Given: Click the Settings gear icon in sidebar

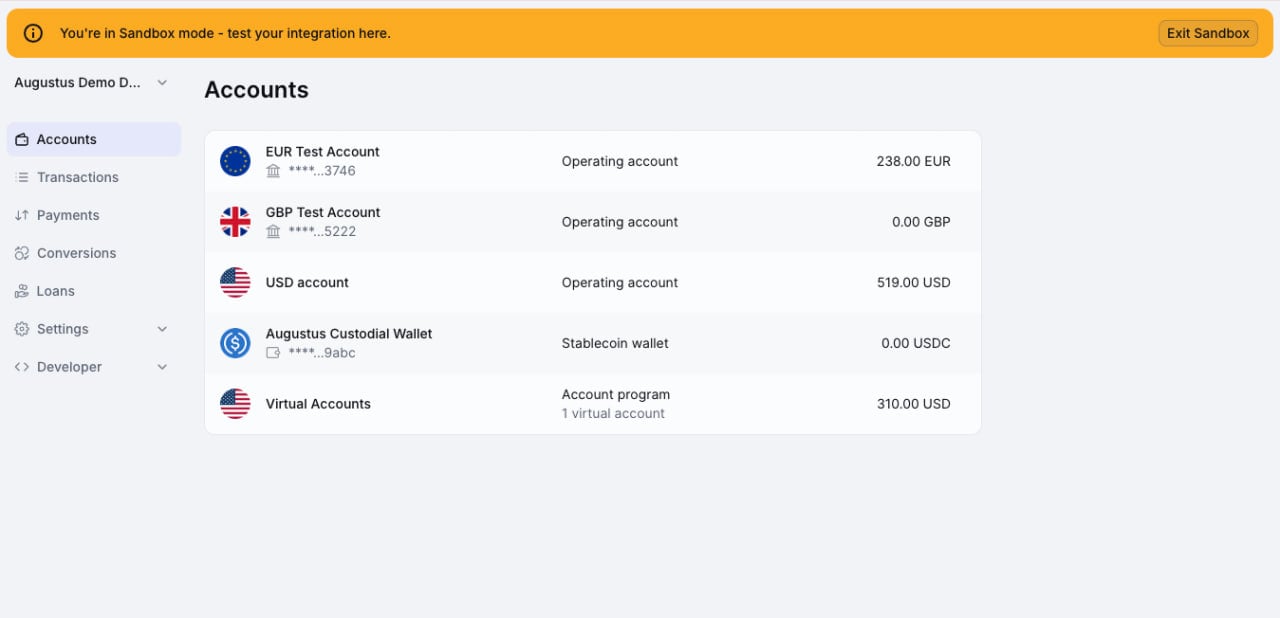Looking at the screenshot, I should 22,329.
